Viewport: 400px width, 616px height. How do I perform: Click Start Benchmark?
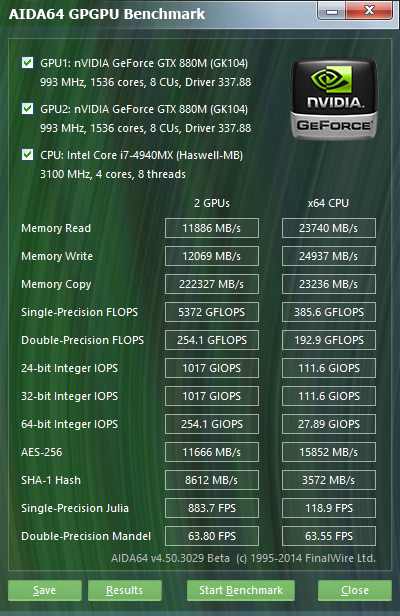[241, 590]
